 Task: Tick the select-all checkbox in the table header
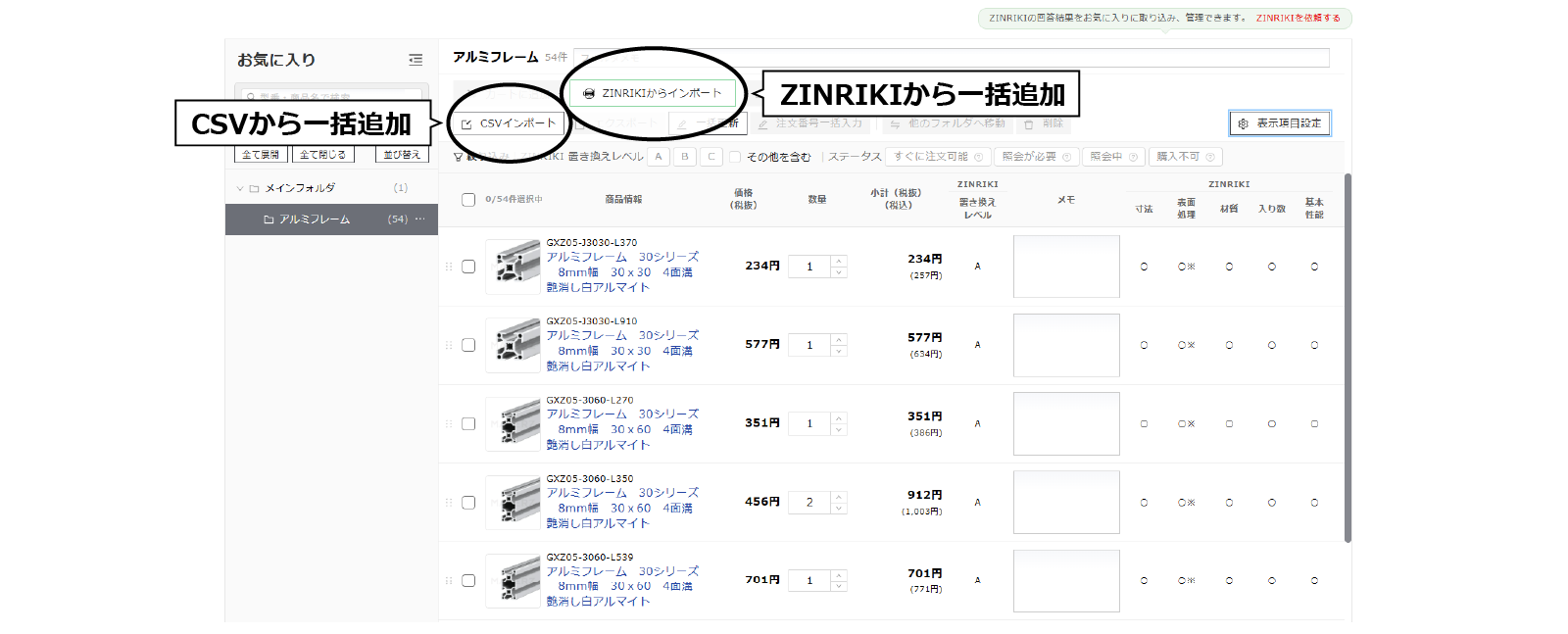(x=468, y=199)
